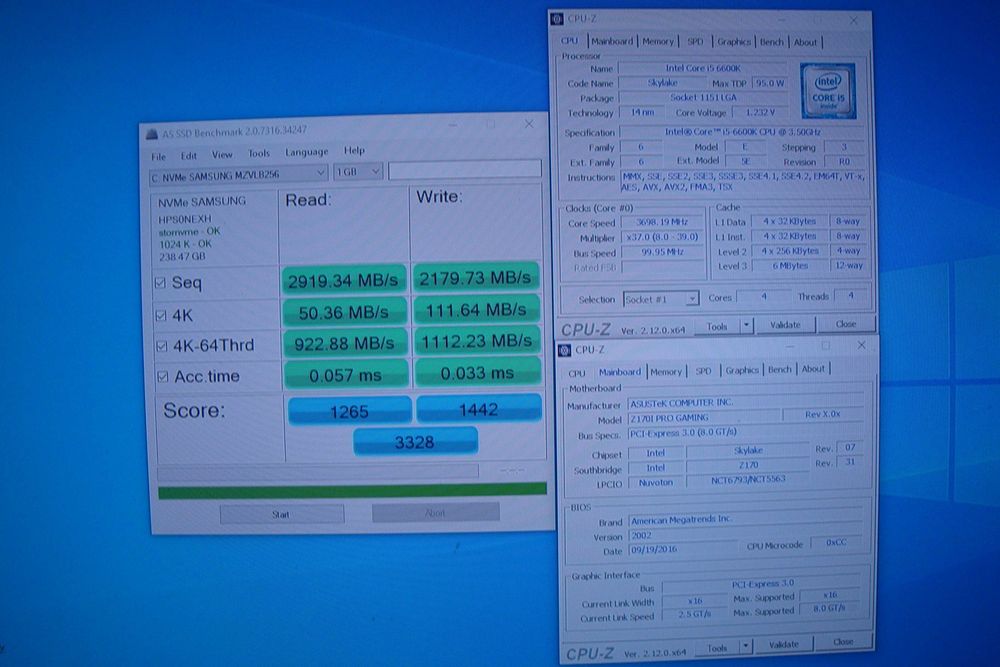Open Tools dropdown arrow in bottom CPU-Z
Image resolution: width=1000 pixels, height=667 pixels.
point(745,647)
